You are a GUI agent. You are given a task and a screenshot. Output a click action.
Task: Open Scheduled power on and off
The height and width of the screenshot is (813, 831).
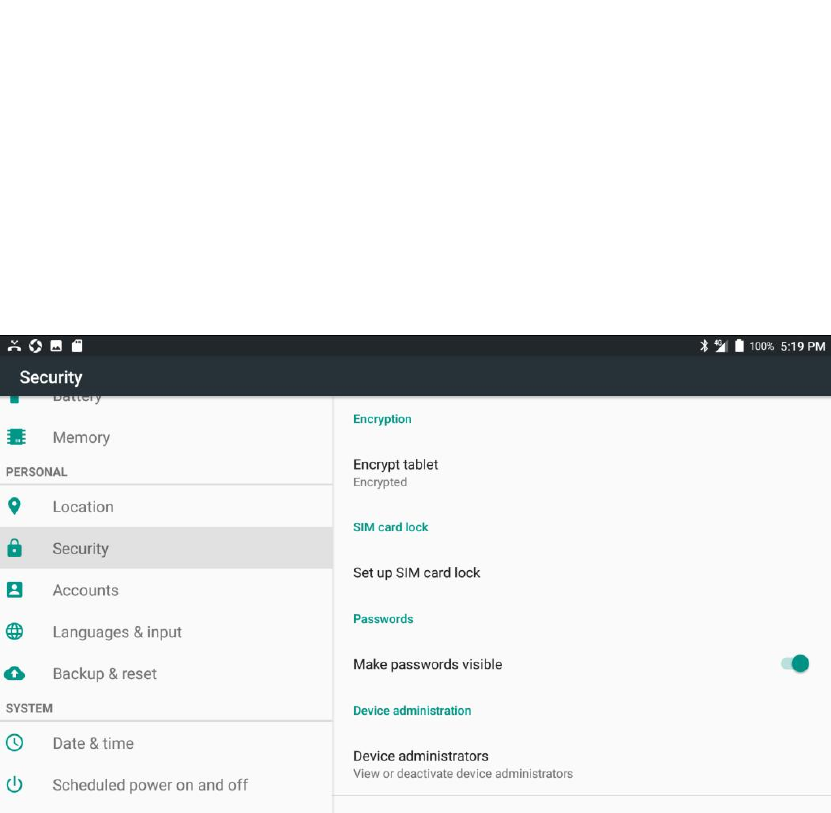click(x=166, y=784)
